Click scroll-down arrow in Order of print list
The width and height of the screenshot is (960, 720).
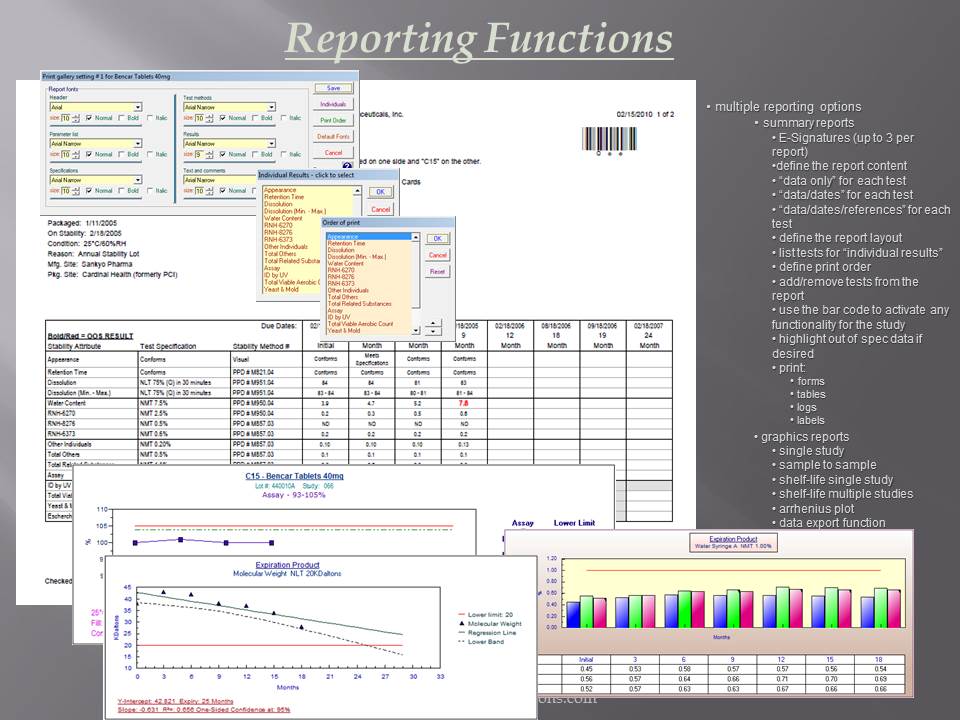tap(416, 331)
